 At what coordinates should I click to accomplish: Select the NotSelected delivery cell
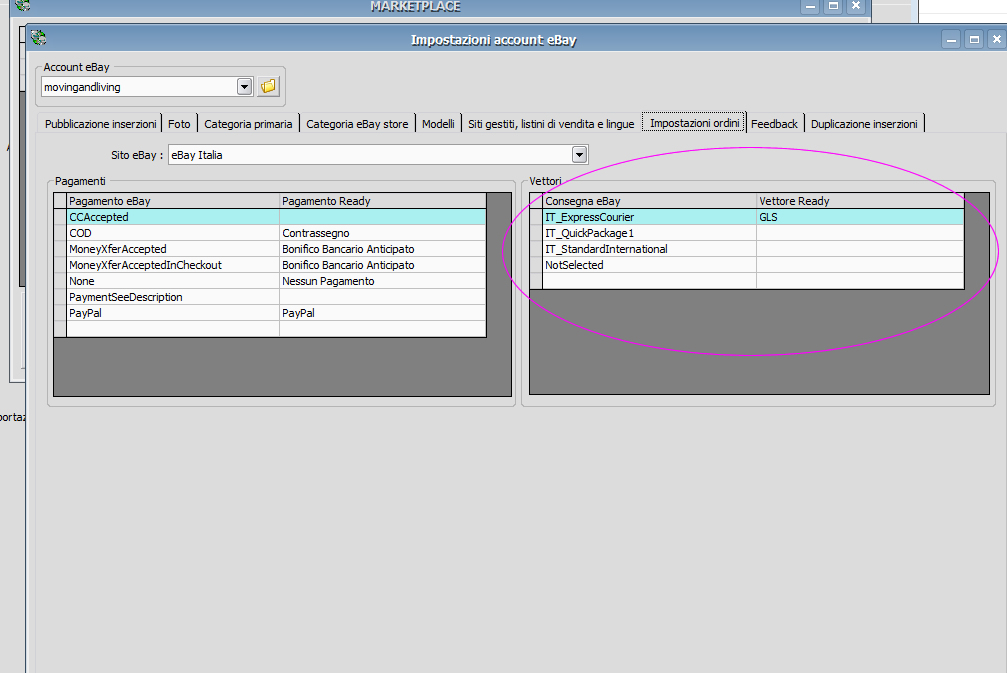coord(649,265)
